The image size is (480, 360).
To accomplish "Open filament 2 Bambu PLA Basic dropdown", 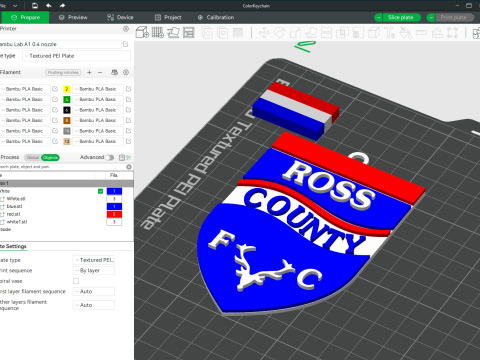I will click(x=98, y=89).
